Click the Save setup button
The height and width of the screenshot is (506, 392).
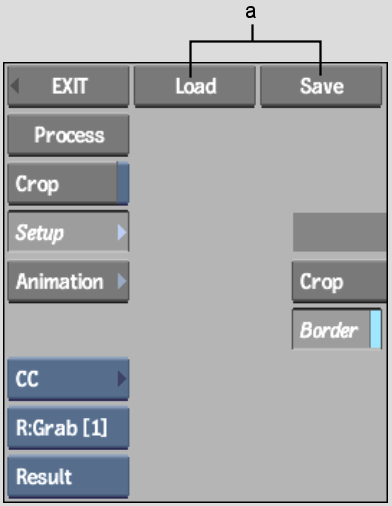[321, 86]
